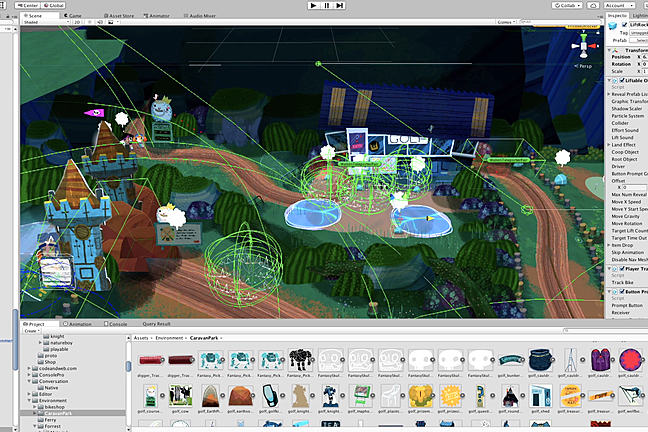Select the golf_shed asset thumbnail
The height and width of the screenshot is (432, 648).
[x=540, y=396]
